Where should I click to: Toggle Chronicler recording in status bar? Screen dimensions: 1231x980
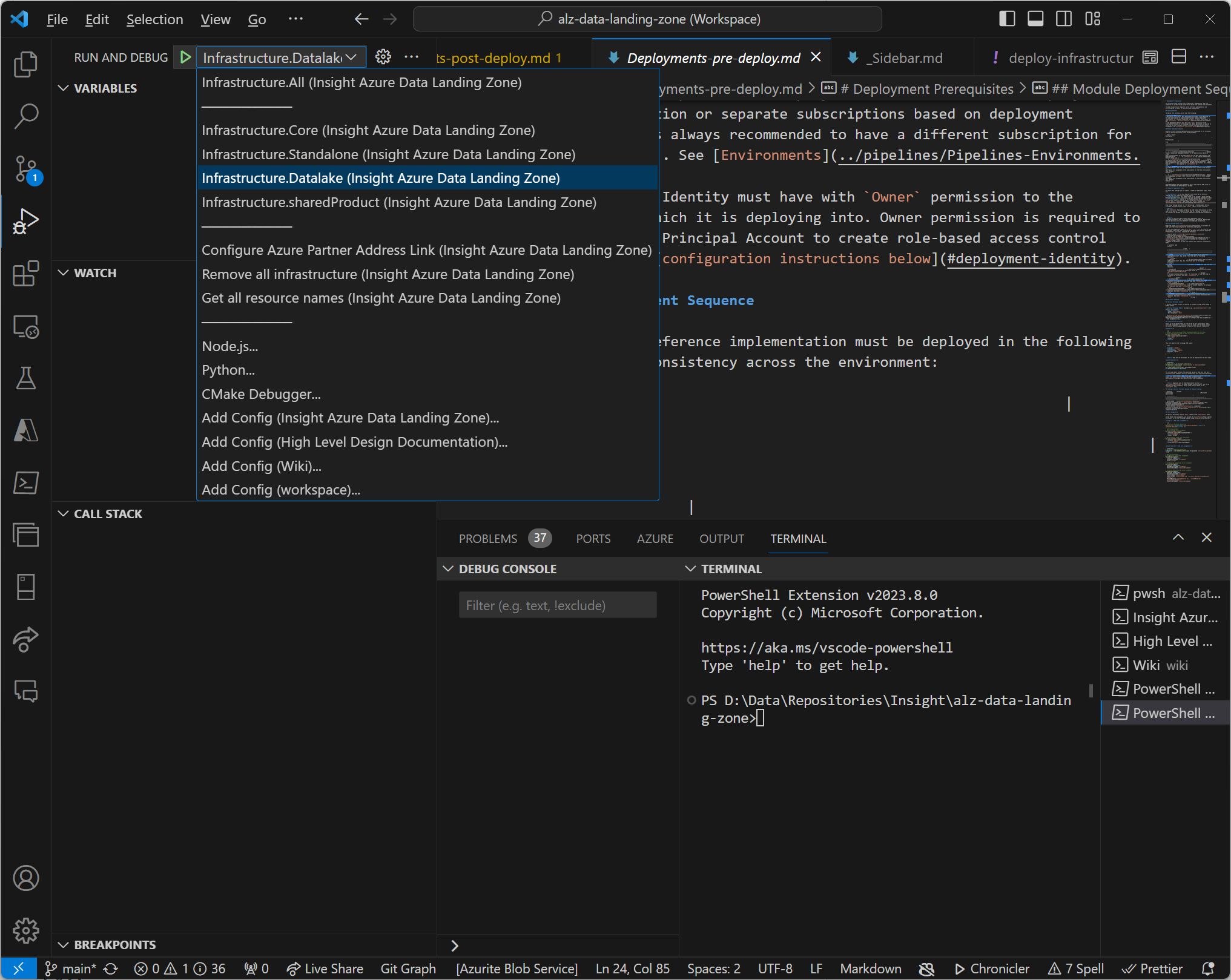click(992, 968)
